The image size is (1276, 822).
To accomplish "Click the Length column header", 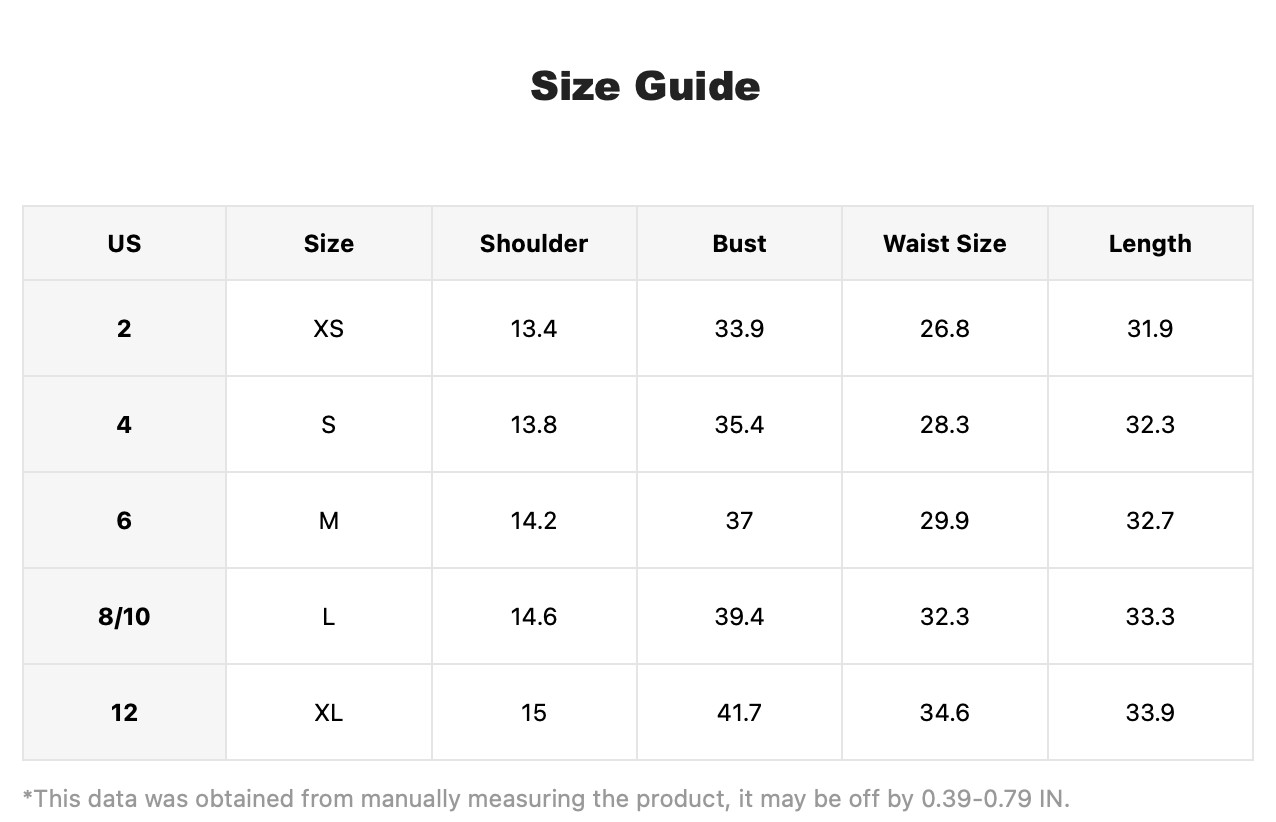I will (1150, 243).
